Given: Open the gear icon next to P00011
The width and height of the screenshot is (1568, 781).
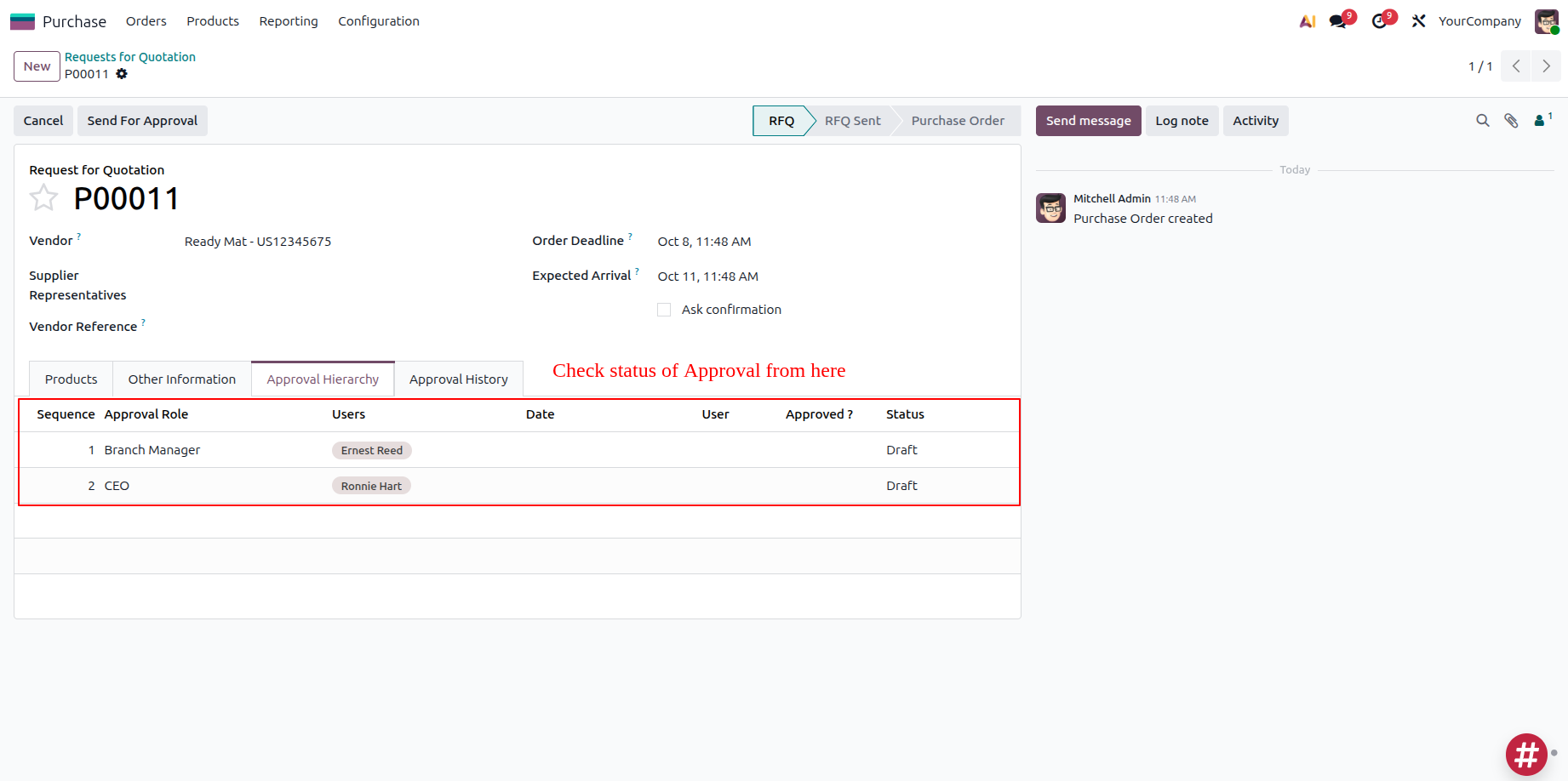Looking at the screenshot, I should 122,74.
